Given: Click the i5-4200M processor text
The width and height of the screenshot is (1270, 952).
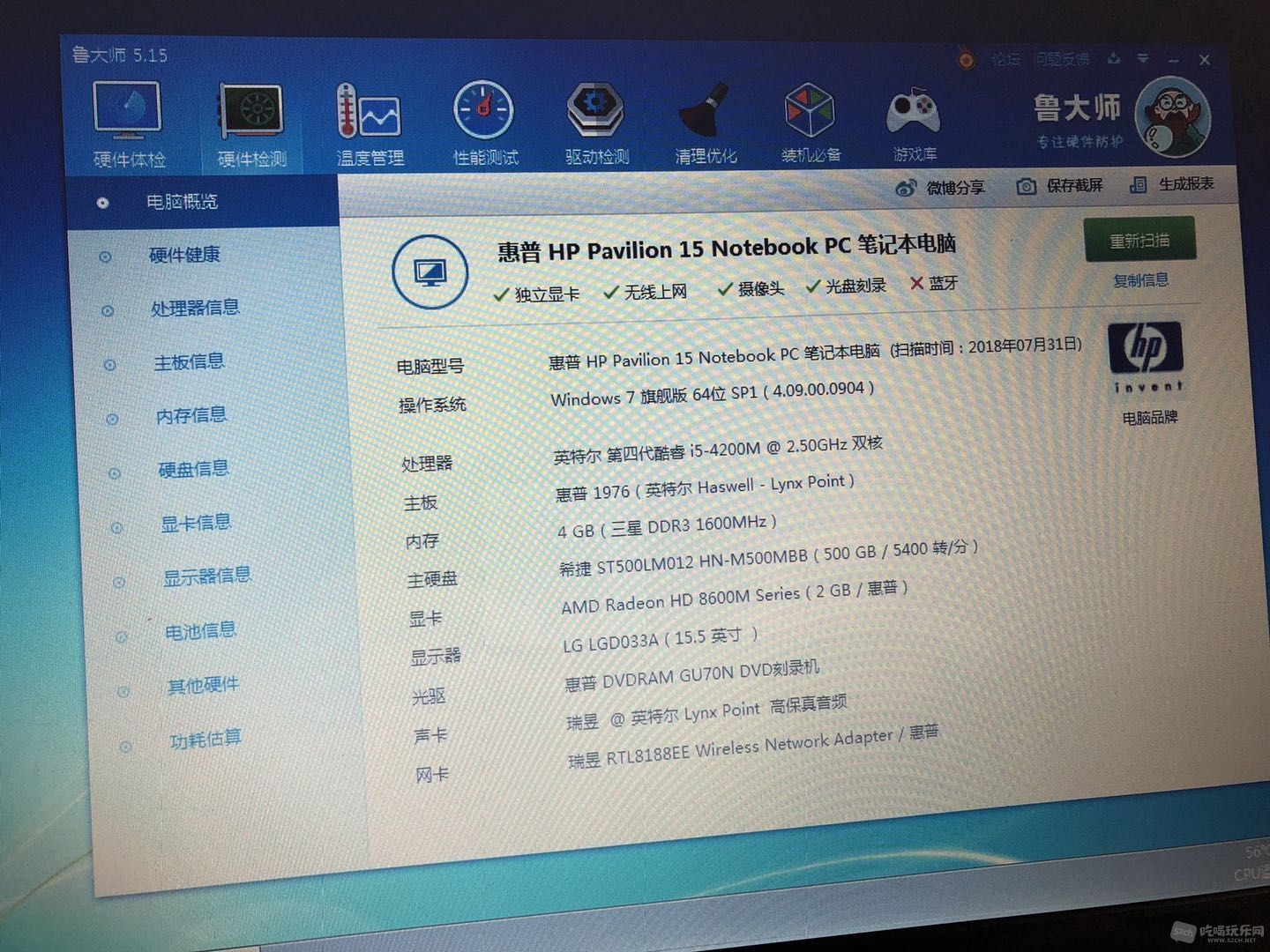Looking at the screenshot, I should (x=717, y=450).
